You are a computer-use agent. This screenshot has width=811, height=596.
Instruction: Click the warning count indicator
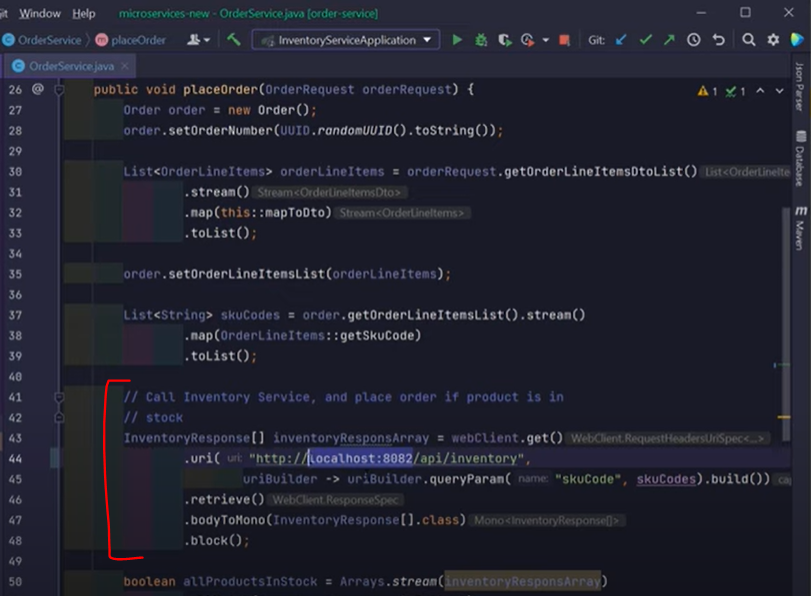[707, 92]
